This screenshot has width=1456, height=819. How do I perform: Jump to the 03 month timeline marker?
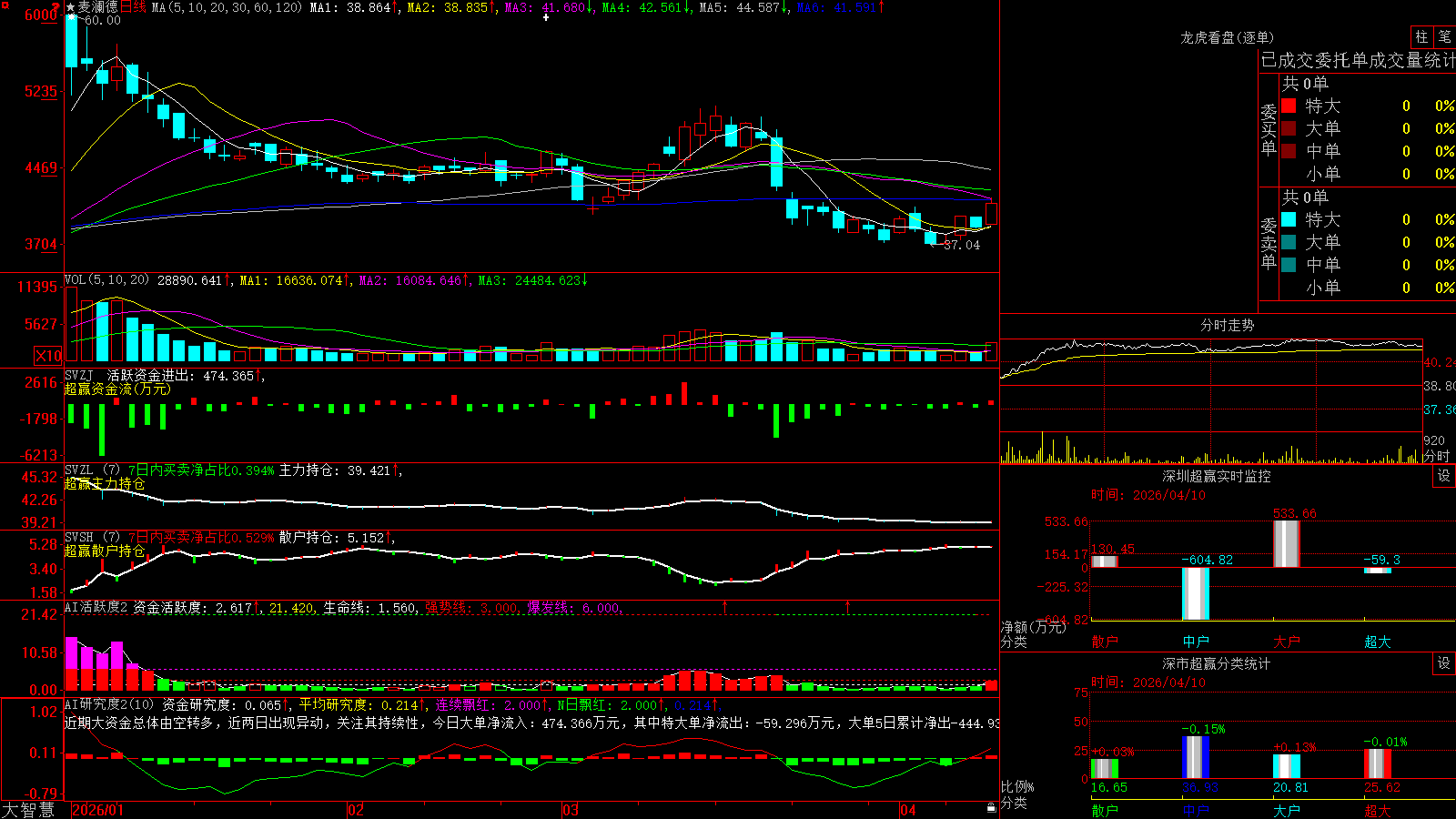point(571,810)
